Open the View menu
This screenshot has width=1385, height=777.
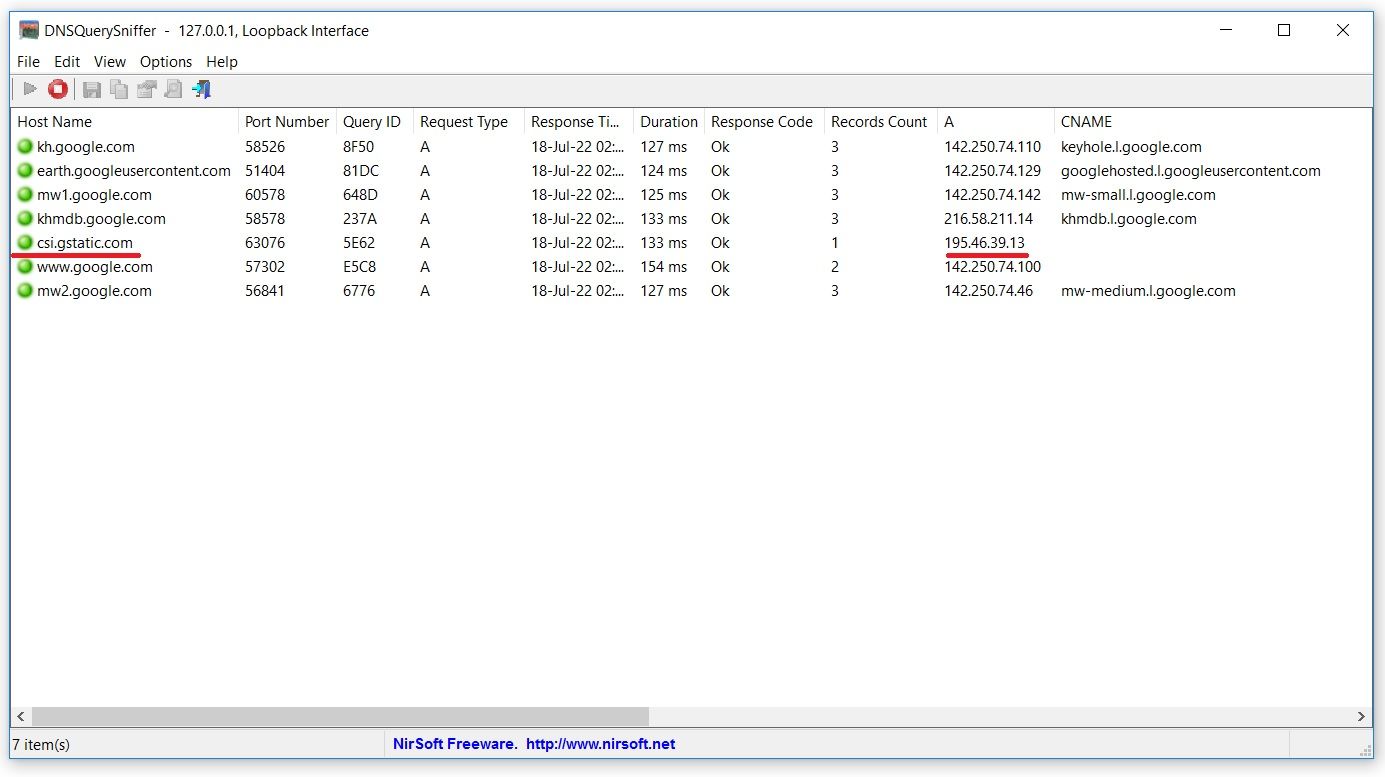110,61
